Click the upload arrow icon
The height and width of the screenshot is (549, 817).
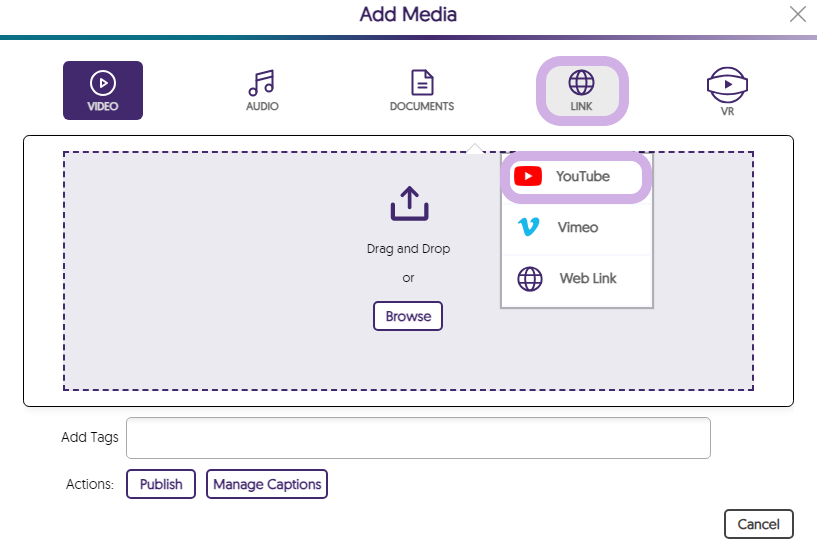click(x=408, y=203)
